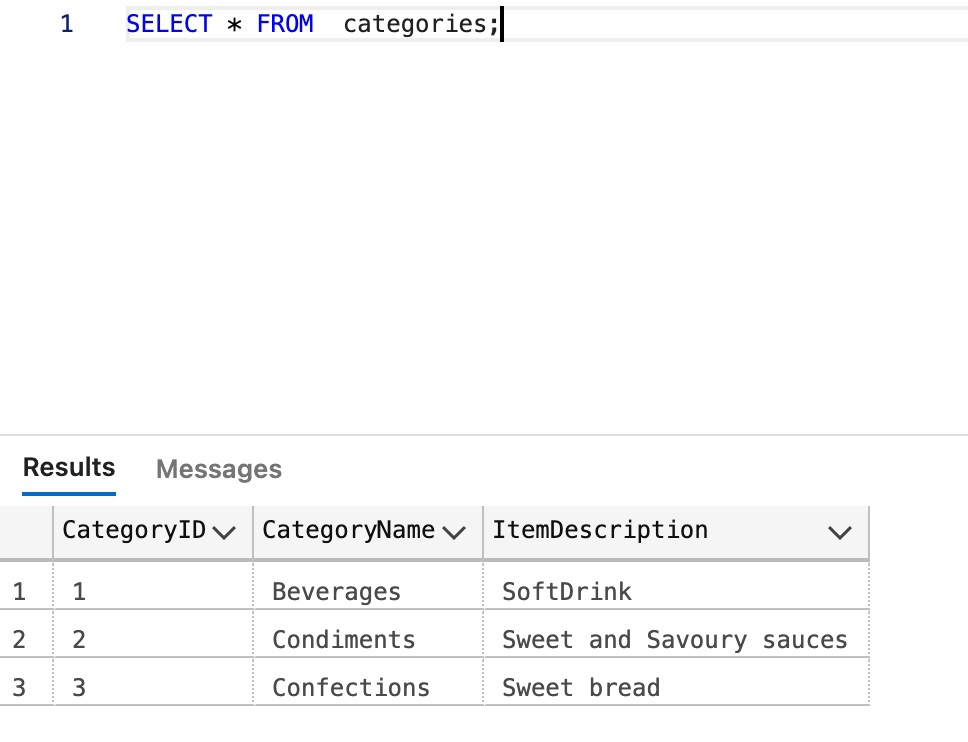Select result row number 2 header
This screenshot has width=968, height=742.
pyautogui.click(x=20, y=640)
